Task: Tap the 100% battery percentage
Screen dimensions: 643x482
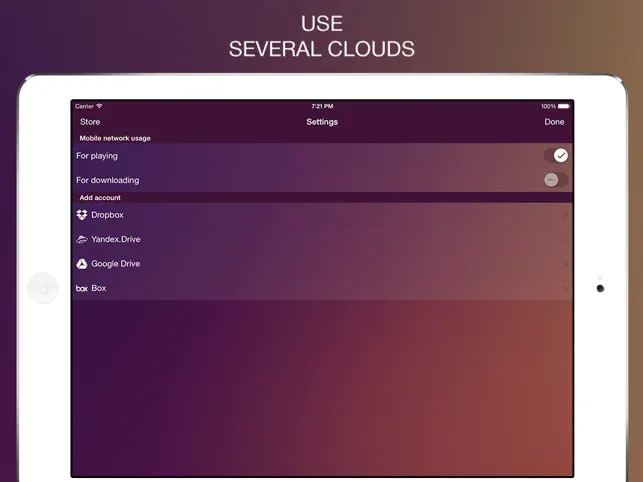Action: tap(548, 106)
